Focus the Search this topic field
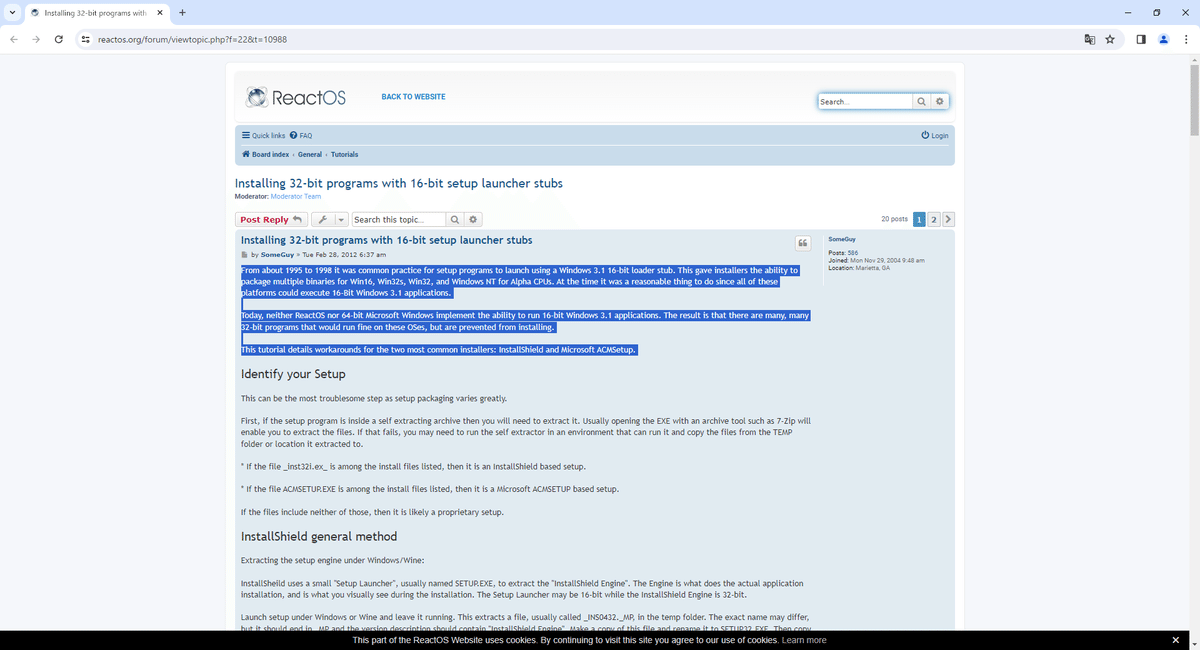The width and height of the screenshot is (1200, 650). (398, 219)
